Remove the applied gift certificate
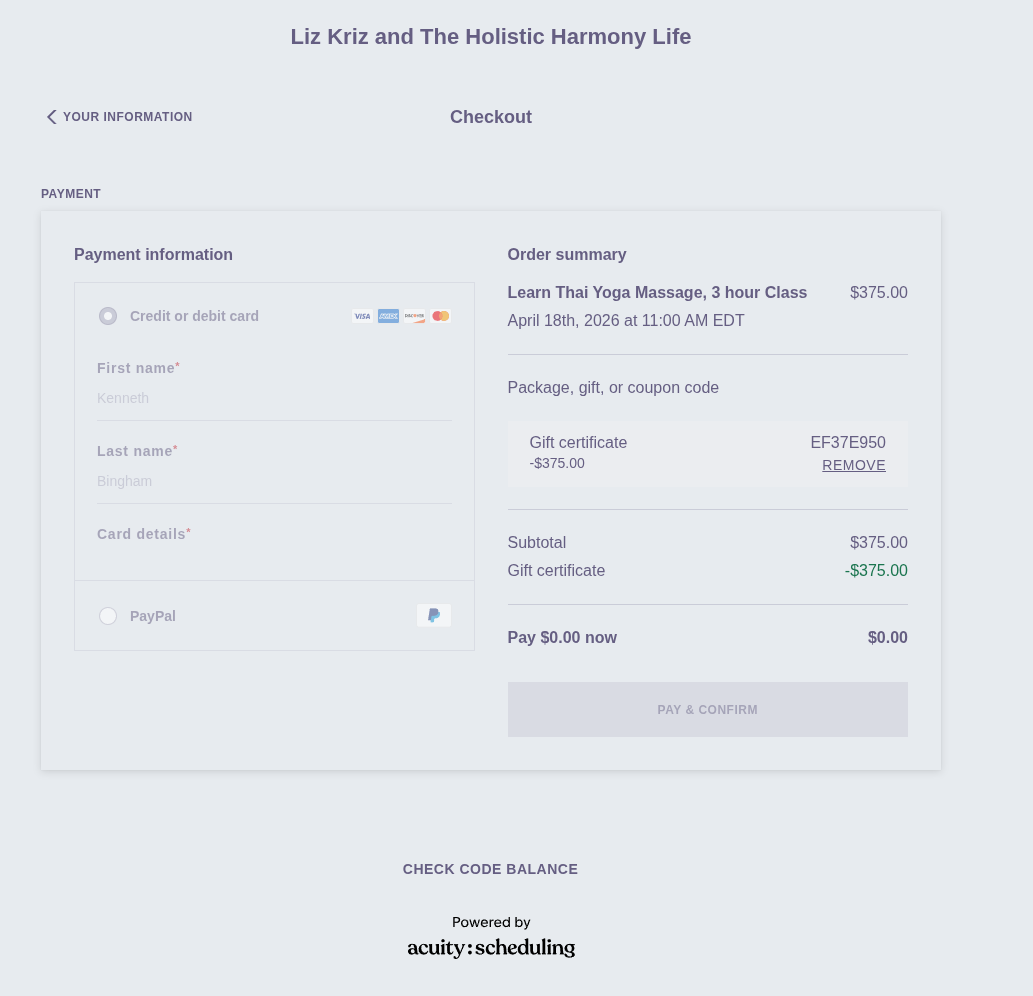 pos(853,465)
